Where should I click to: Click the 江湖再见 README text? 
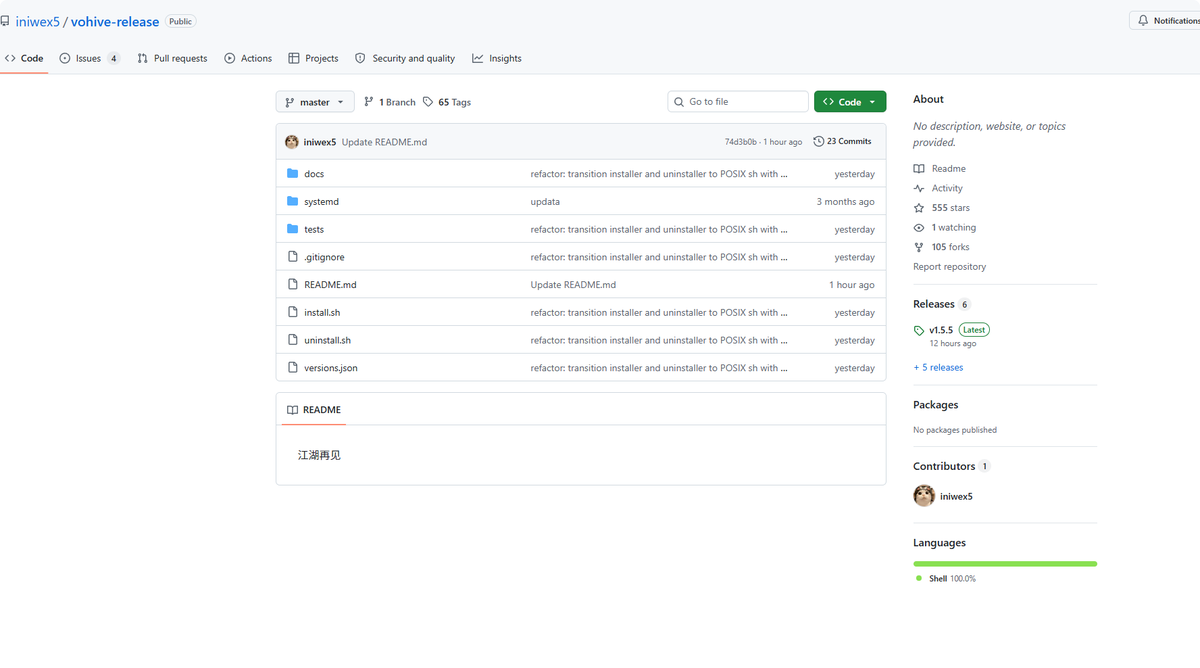[x=319, y=455]
